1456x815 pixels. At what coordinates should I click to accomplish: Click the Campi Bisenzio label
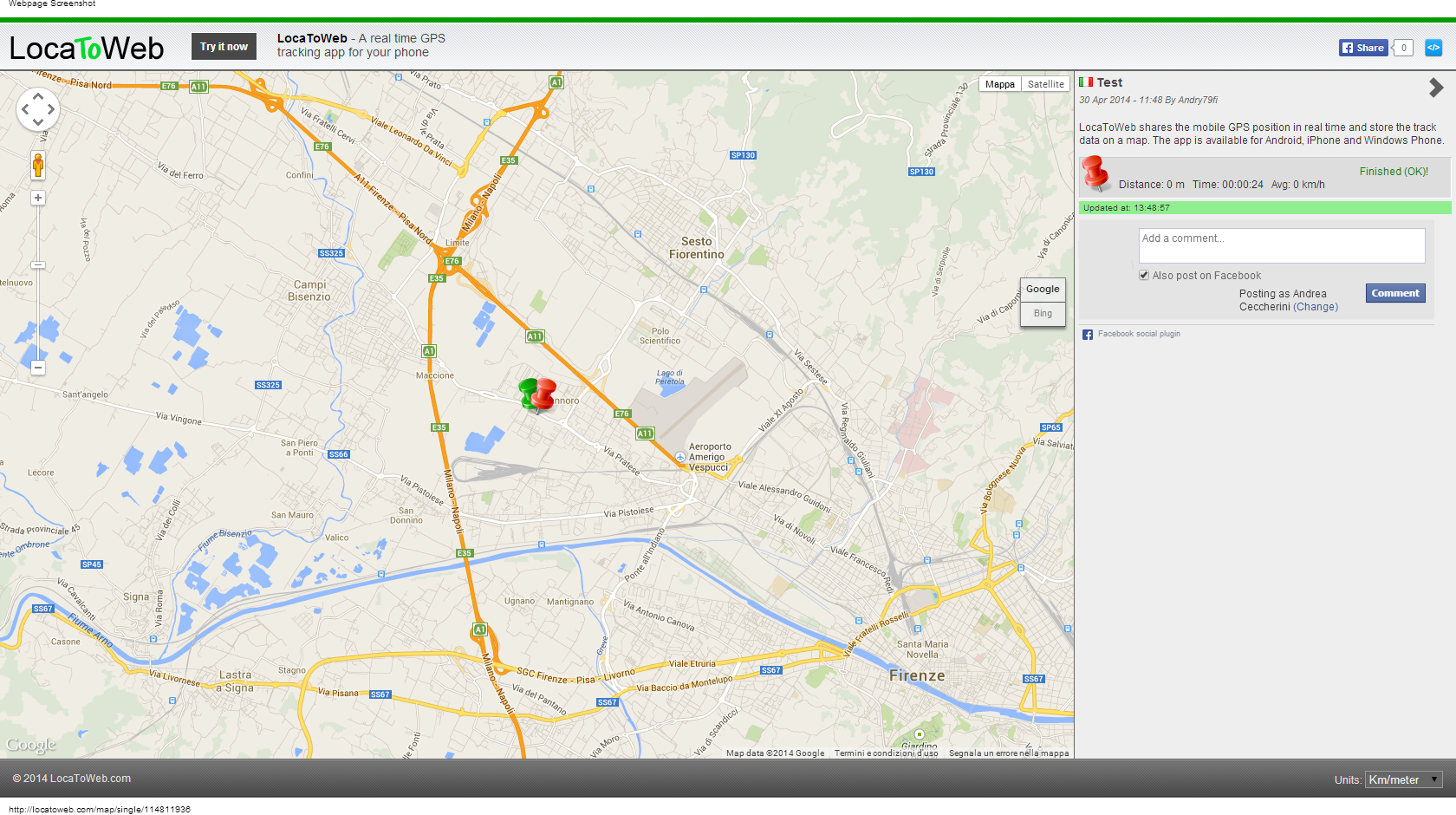(309, 290)
